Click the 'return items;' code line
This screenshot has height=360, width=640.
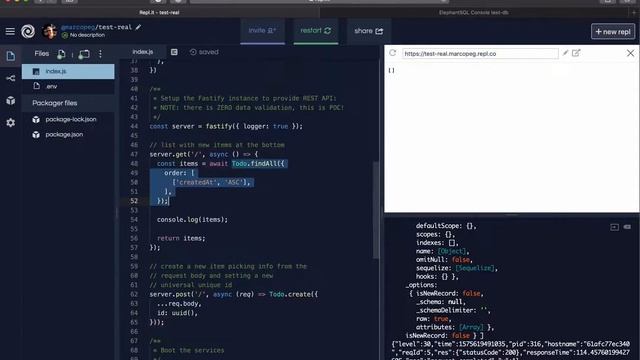pyautogui.click(x=181, y=238)
